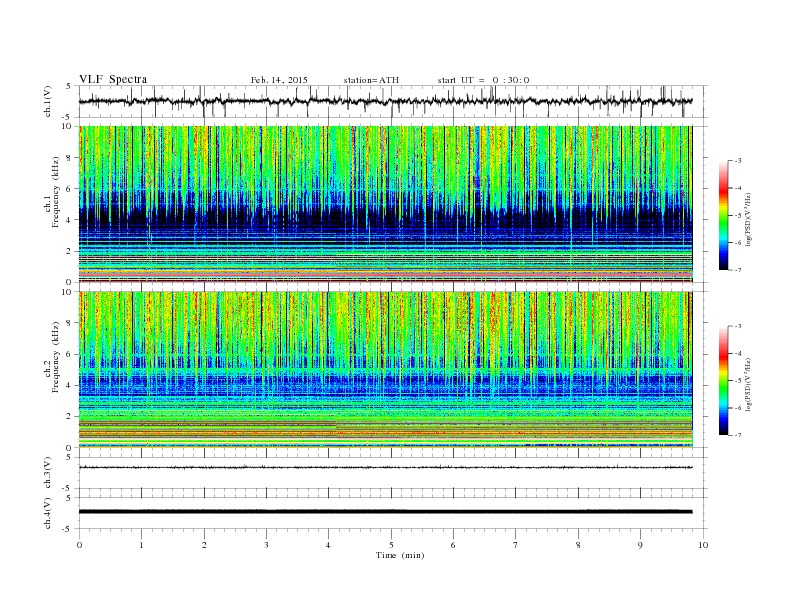Click the "ch.3(V)" axis label

point(48,473)
